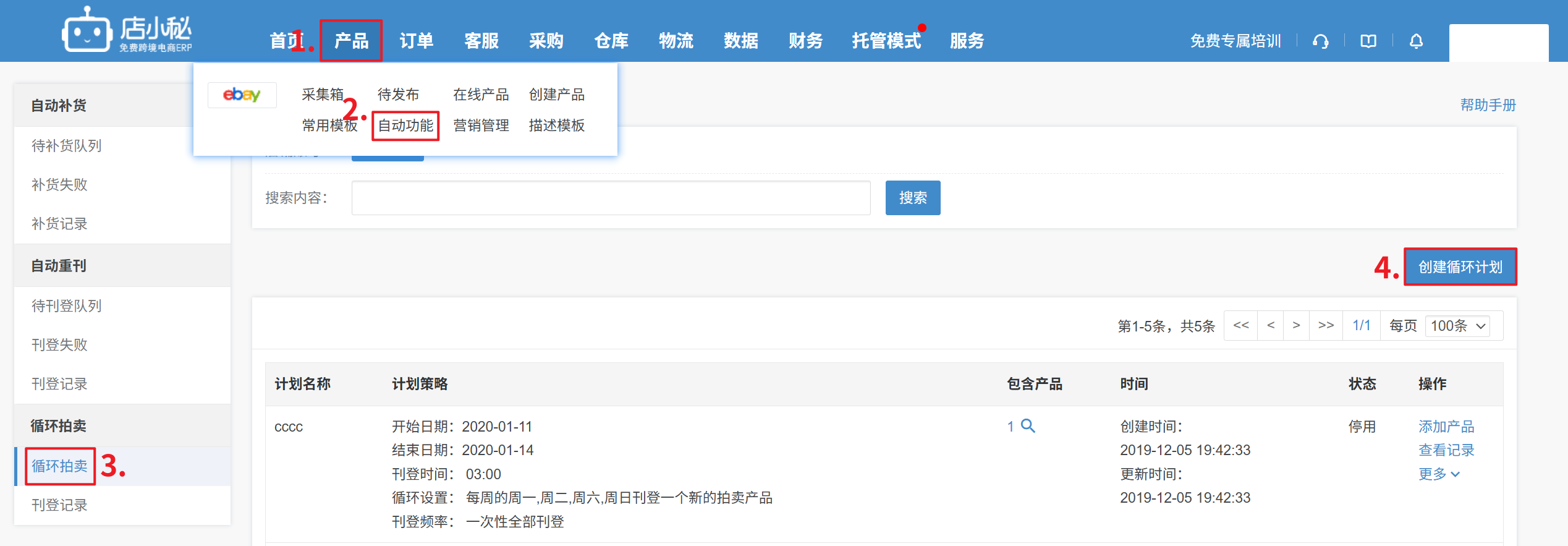Expand the 更多 actions dropdown

(x=1439, y=474)
